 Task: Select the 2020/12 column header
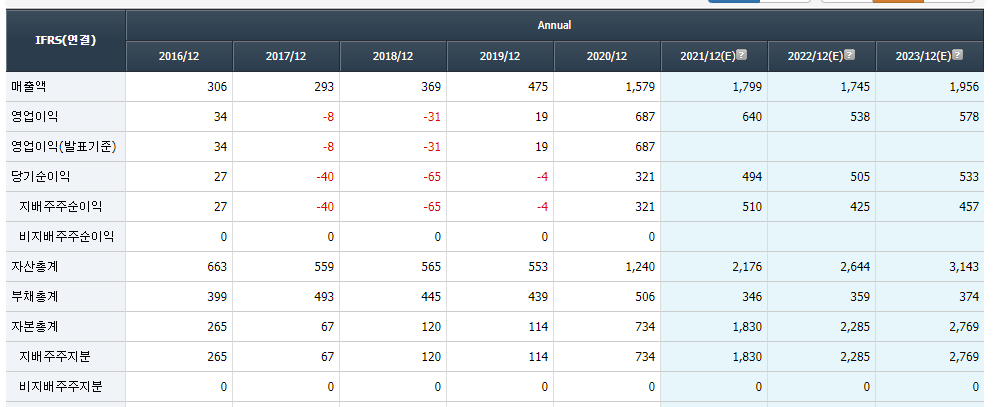(607, 57)
